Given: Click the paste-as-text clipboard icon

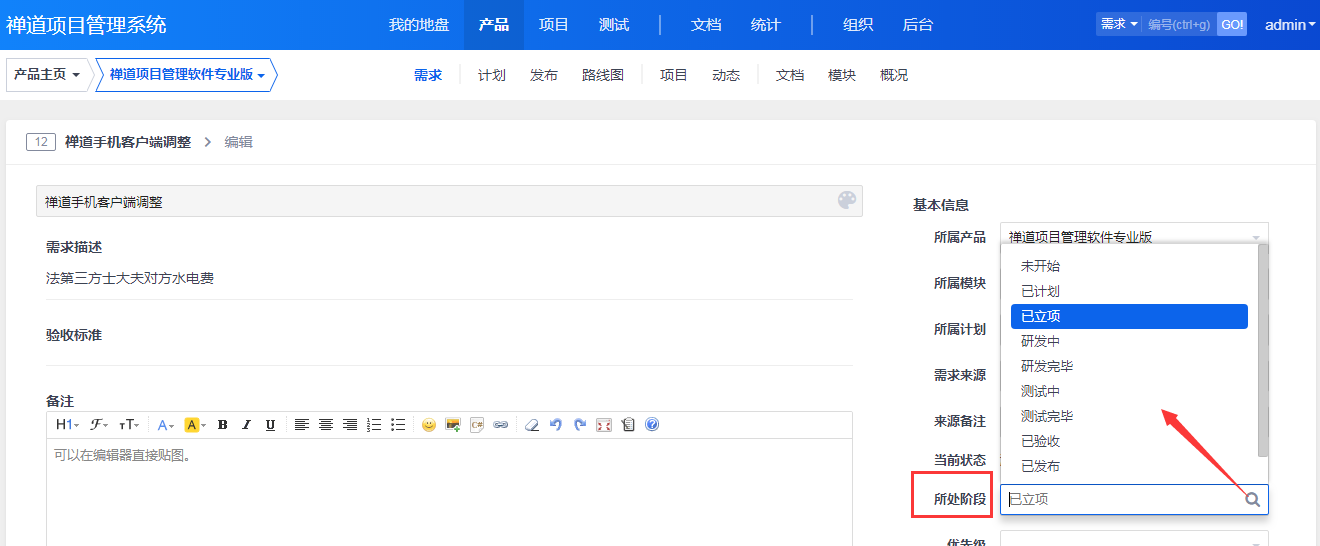Looking at the screenshot, I should 628,425.
